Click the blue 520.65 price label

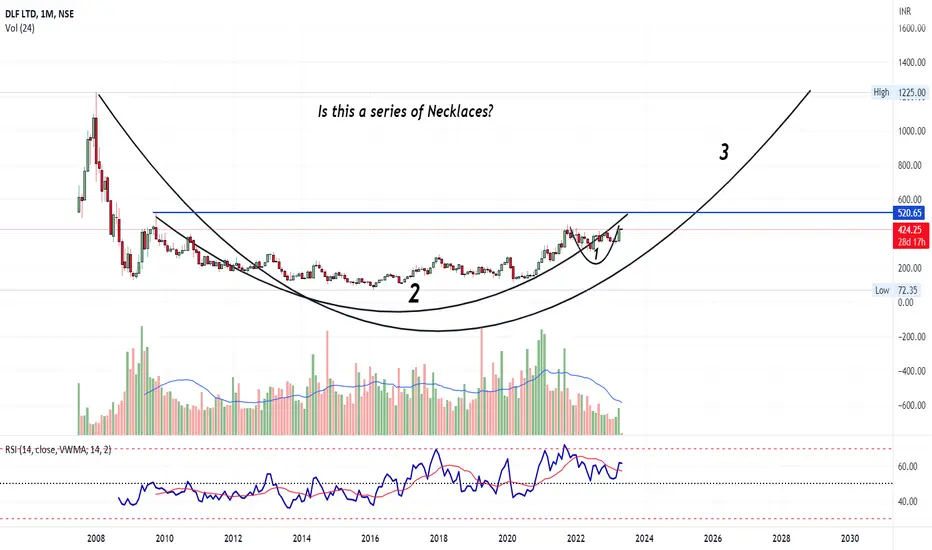tap(909, 213)
